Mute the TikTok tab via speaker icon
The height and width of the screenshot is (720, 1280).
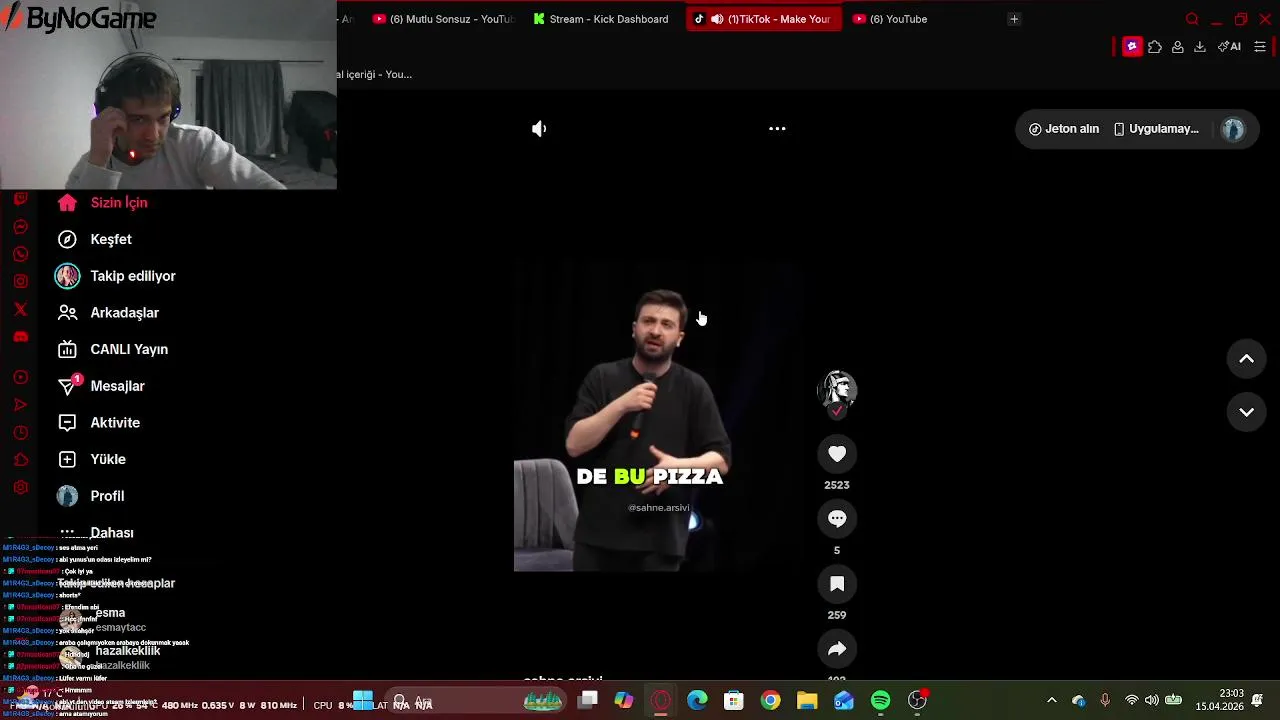(x=717, y=19)
